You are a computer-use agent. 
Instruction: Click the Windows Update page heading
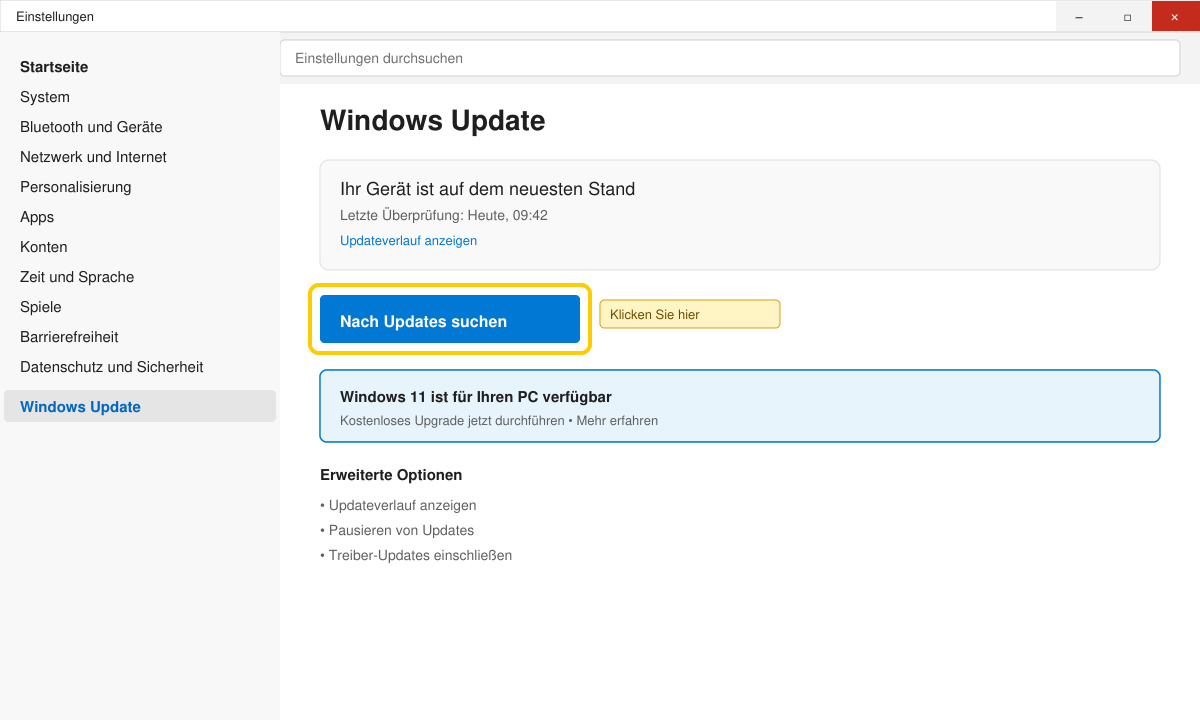pyautogui.click(x=433, y=121)
